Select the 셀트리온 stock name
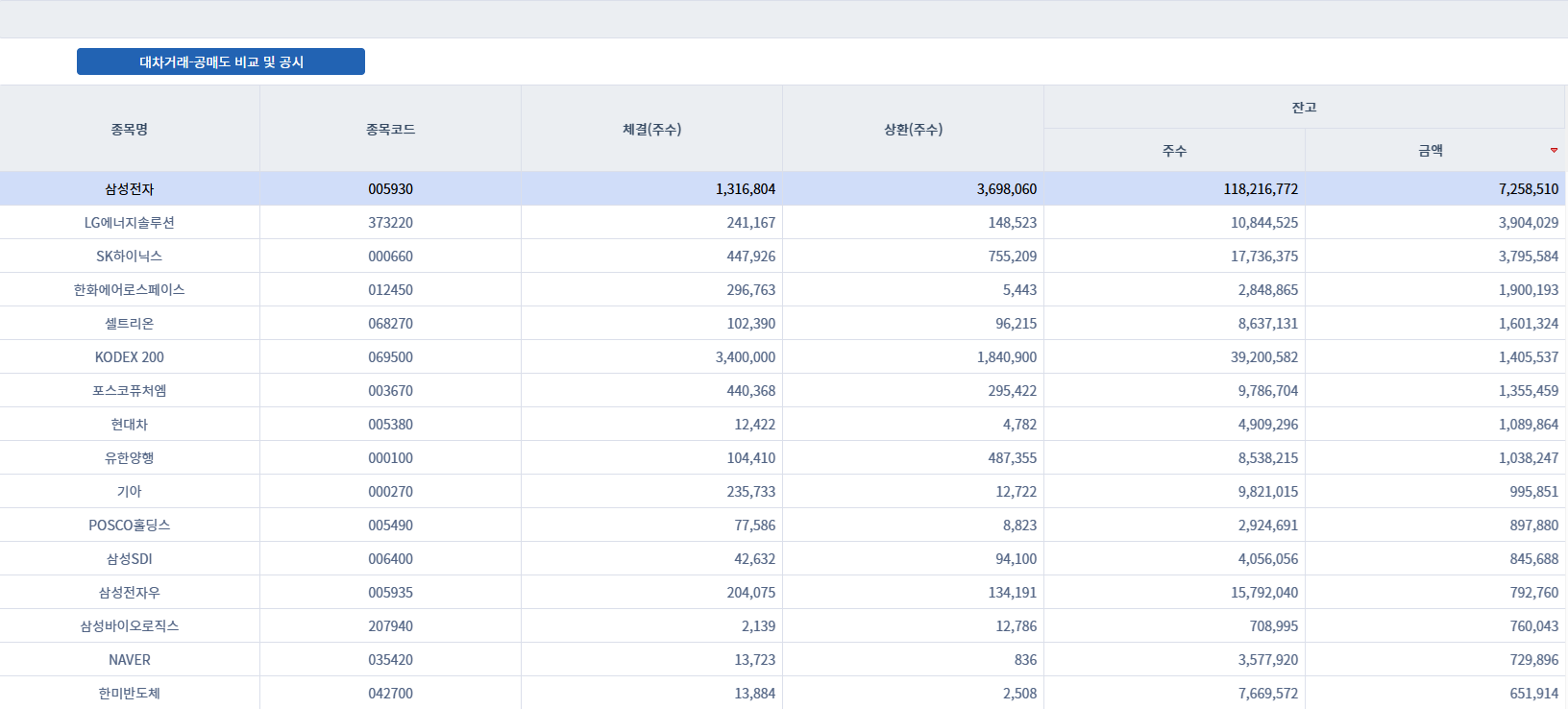This screenshot has height=709, width=1568. pos(130,324)
